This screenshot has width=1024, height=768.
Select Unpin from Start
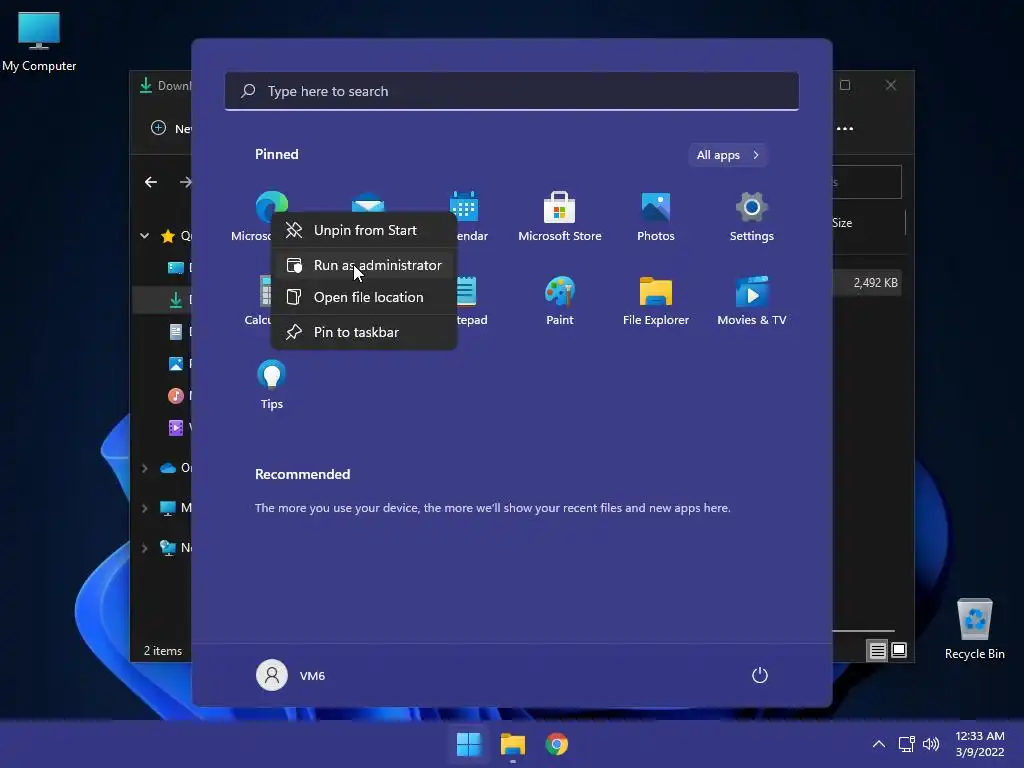364,230
